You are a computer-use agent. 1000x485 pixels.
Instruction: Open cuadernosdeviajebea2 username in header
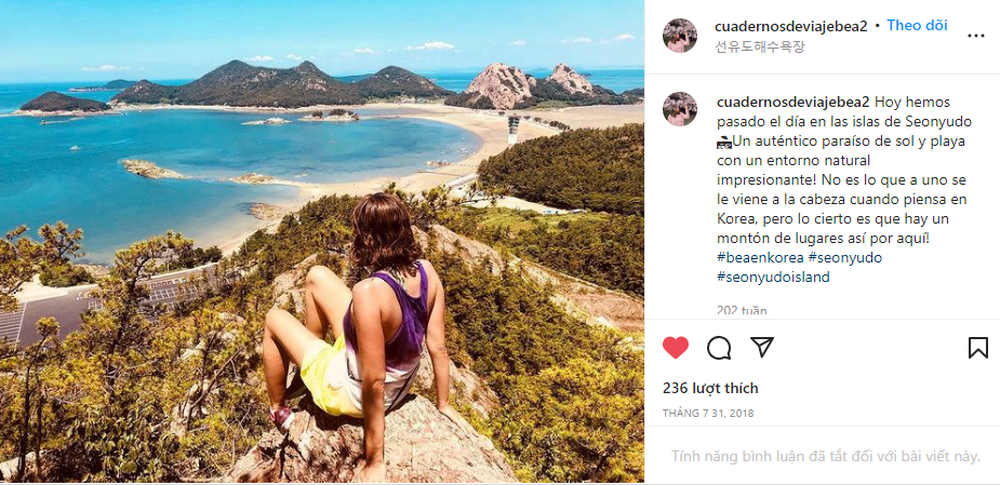click(x=792, y=26)
